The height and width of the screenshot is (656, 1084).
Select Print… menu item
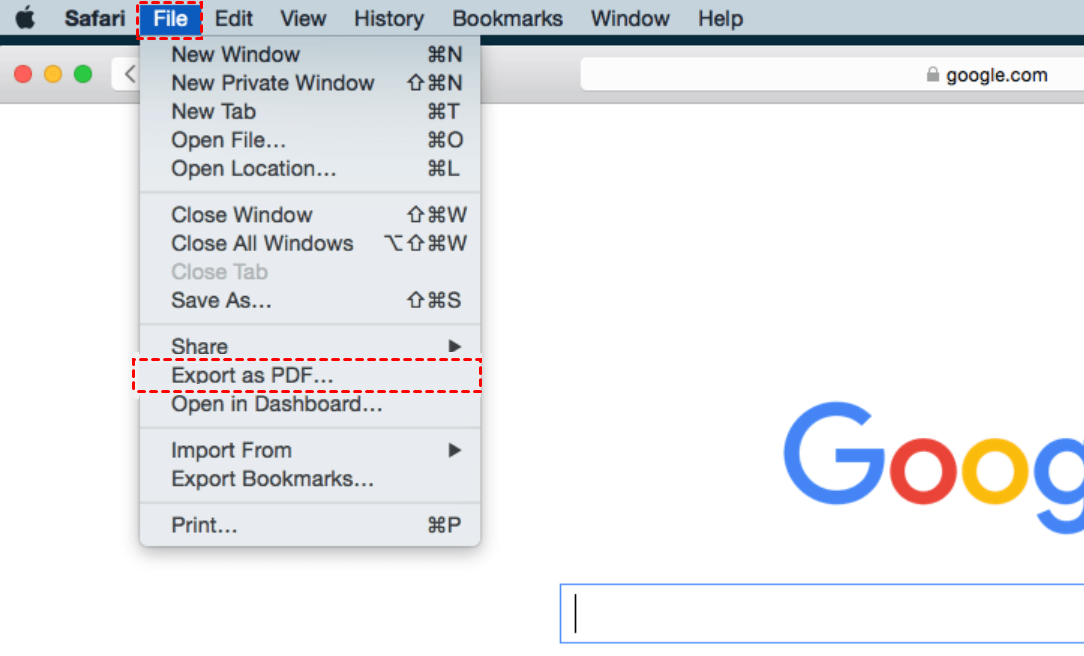pyautogui.click(x=310, y=525)
